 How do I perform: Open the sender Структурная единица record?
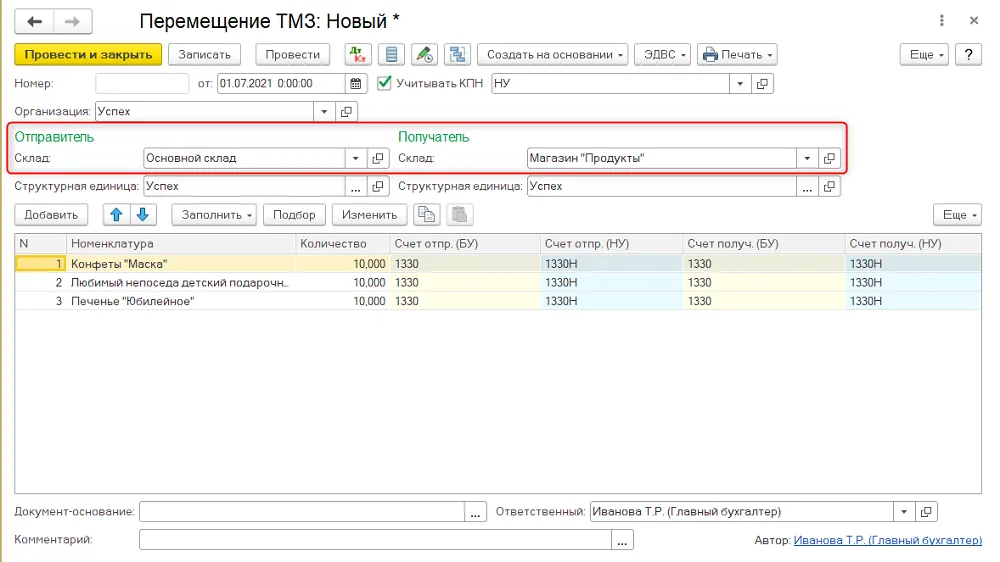tap(378, 186)
